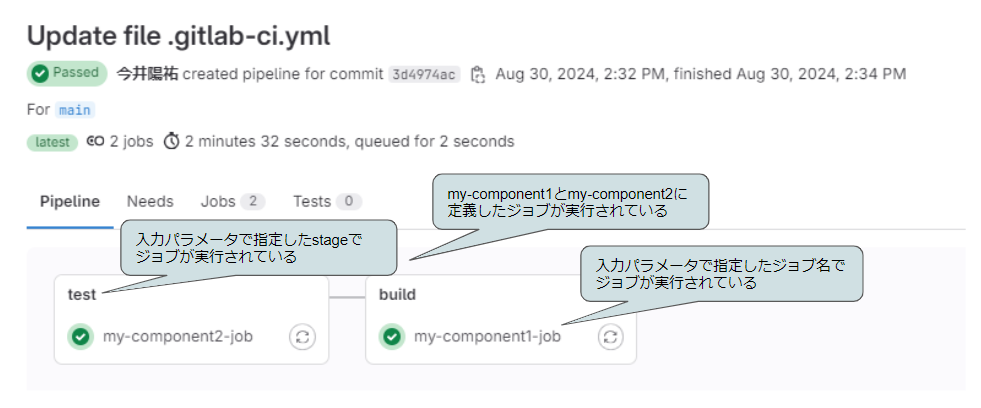Viewport: 981px width, 408px height.
Task: Switch to the Needs tab
Action: point(150,201)
